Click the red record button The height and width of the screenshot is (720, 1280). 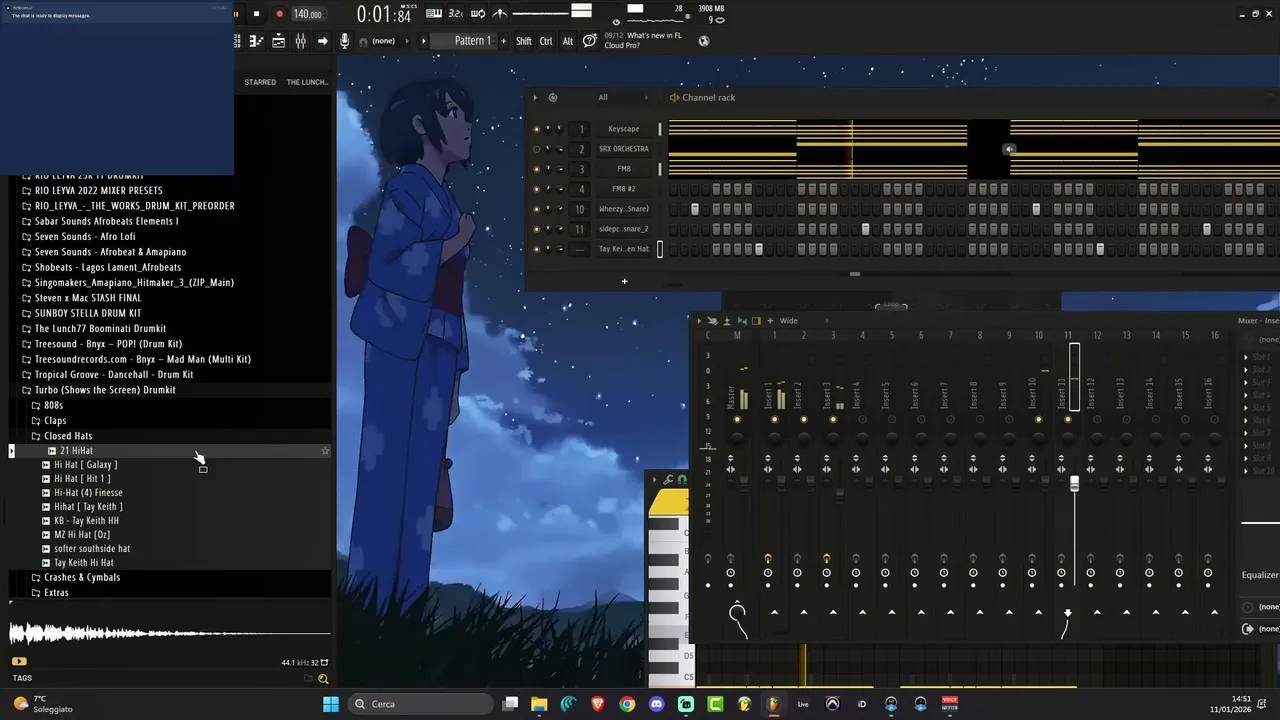[x=279, y=14]
